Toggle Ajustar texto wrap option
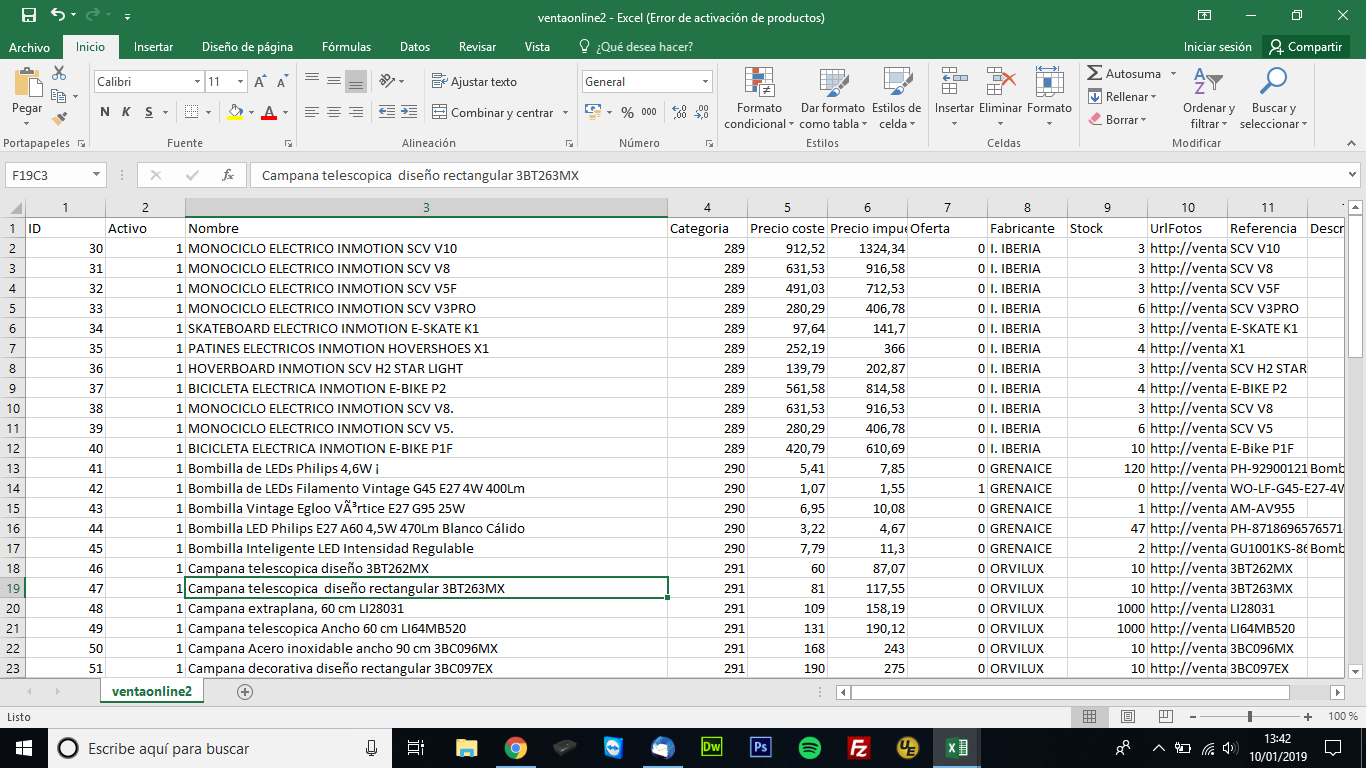Screen dimensions: 1366x768 click(474, 82)
